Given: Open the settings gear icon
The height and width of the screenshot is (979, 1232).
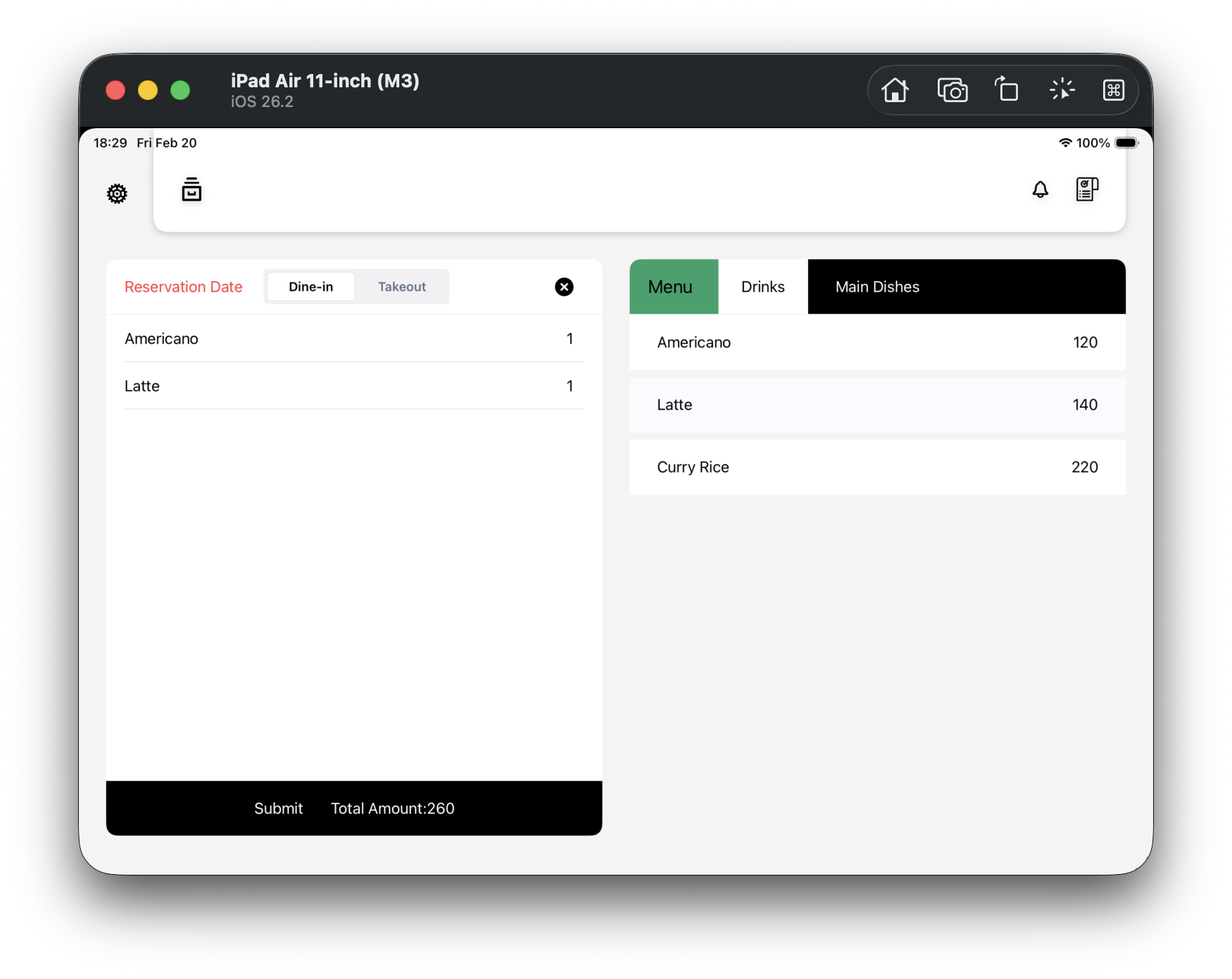Looking at the screenshot, I should 117,194.
